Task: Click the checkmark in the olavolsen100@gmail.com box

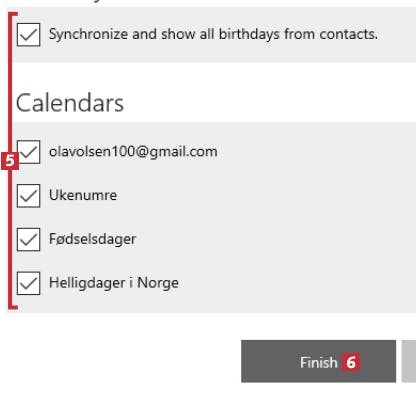Action: click(28, 152)
